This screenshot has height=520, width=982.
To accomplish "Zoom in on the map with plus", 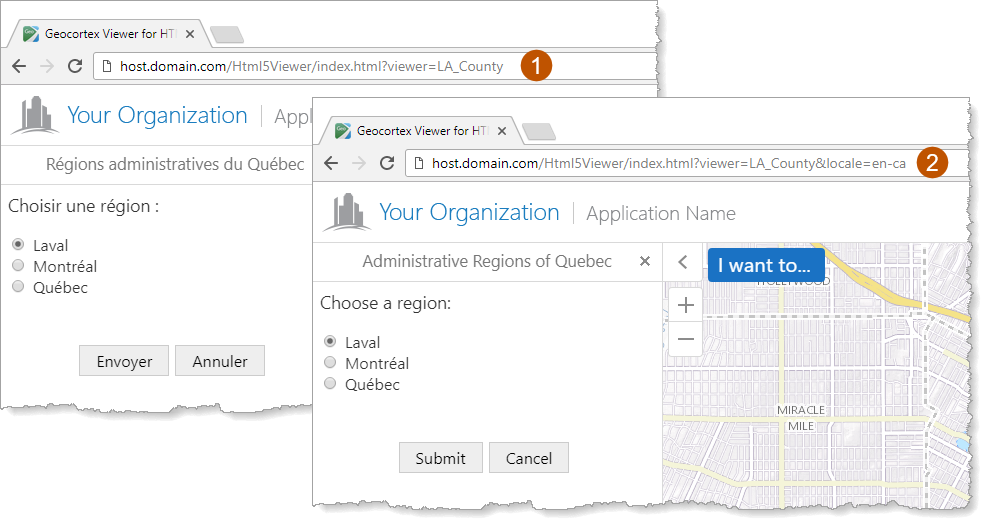I will click(686, 305).
